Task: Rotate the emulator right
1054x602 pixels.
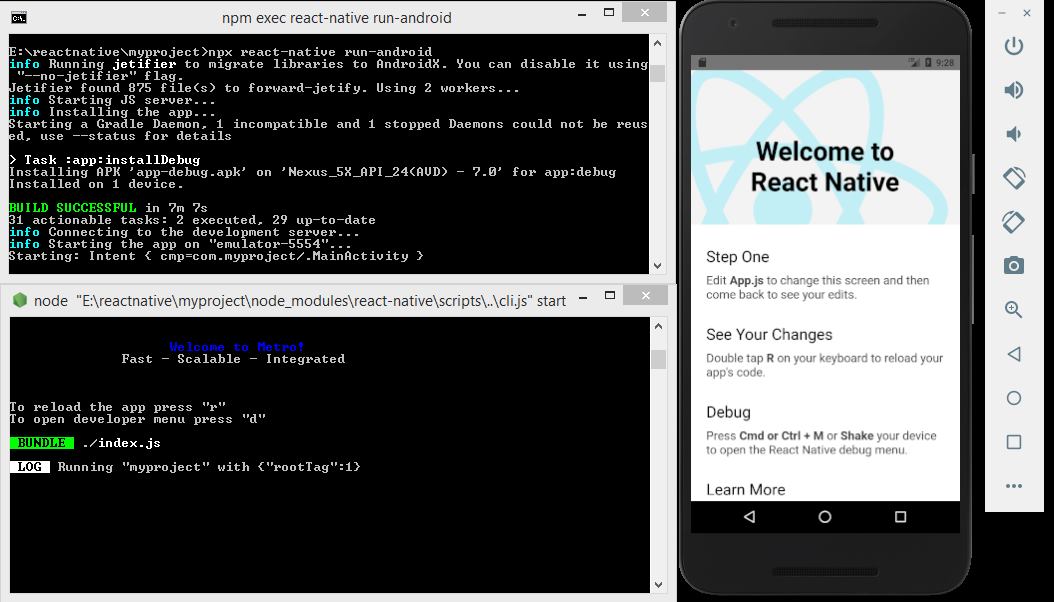Action: tap(1013, 222)
